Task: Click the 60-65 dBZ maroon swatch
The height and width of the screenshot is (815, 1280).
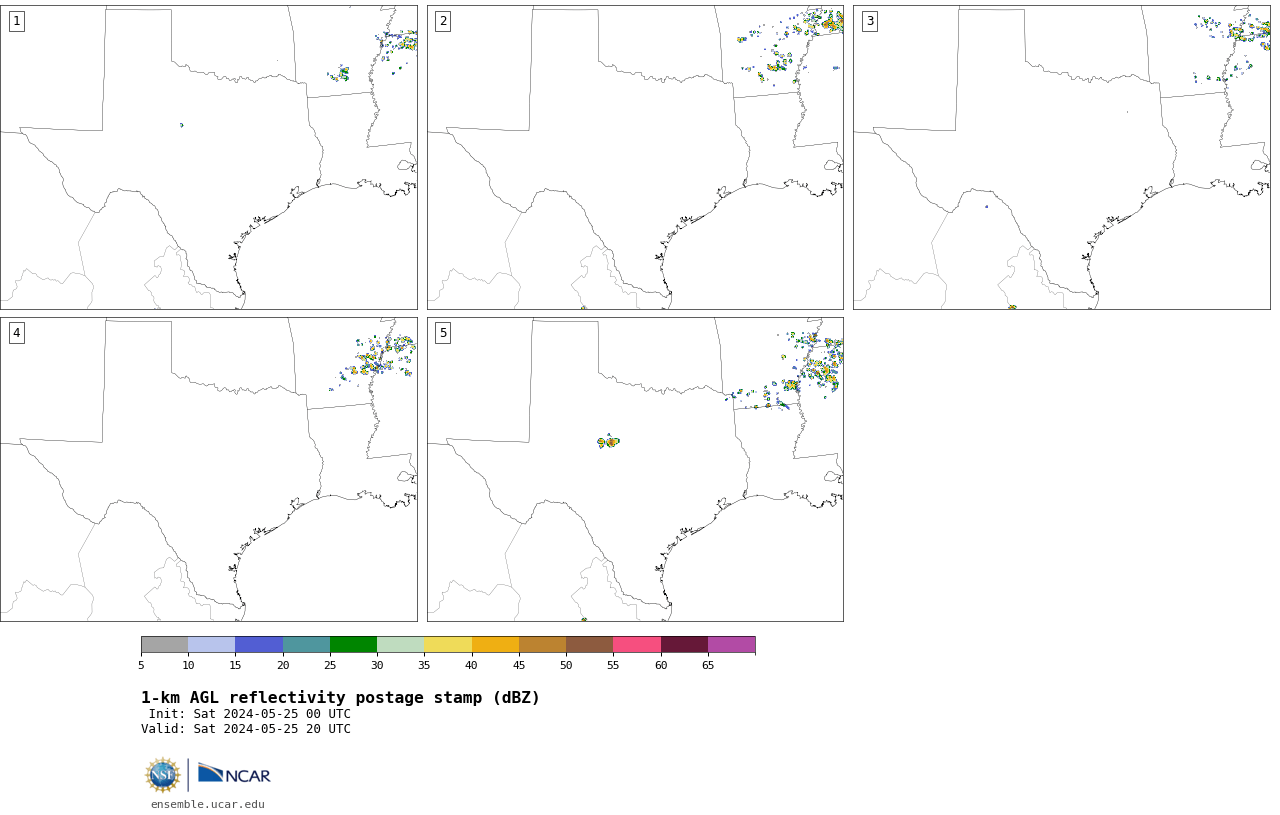Action: click(684, 644)
